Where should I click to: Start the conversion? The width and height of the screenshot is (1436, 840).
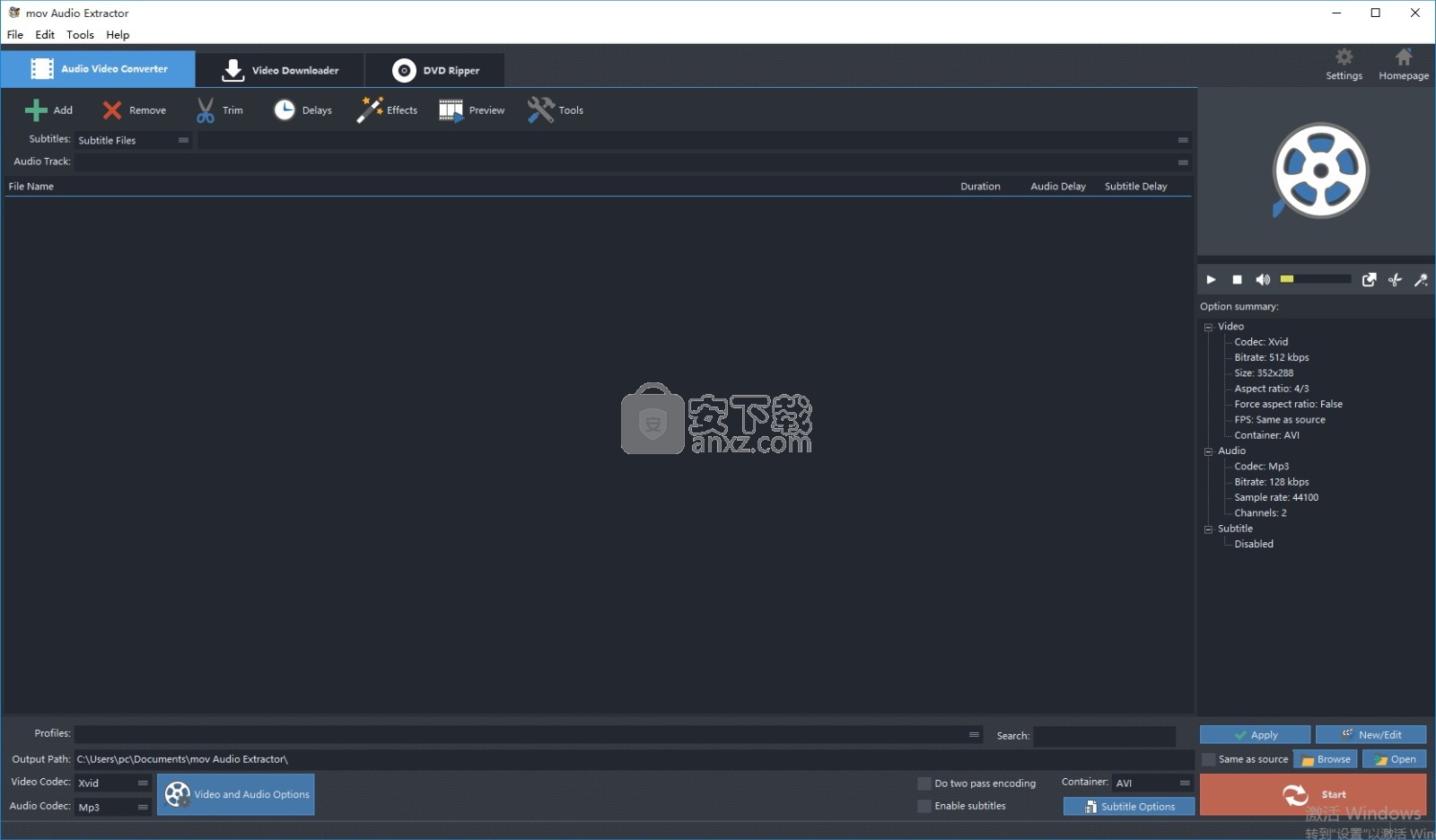pyautogui.click(x=1313, y=795)
